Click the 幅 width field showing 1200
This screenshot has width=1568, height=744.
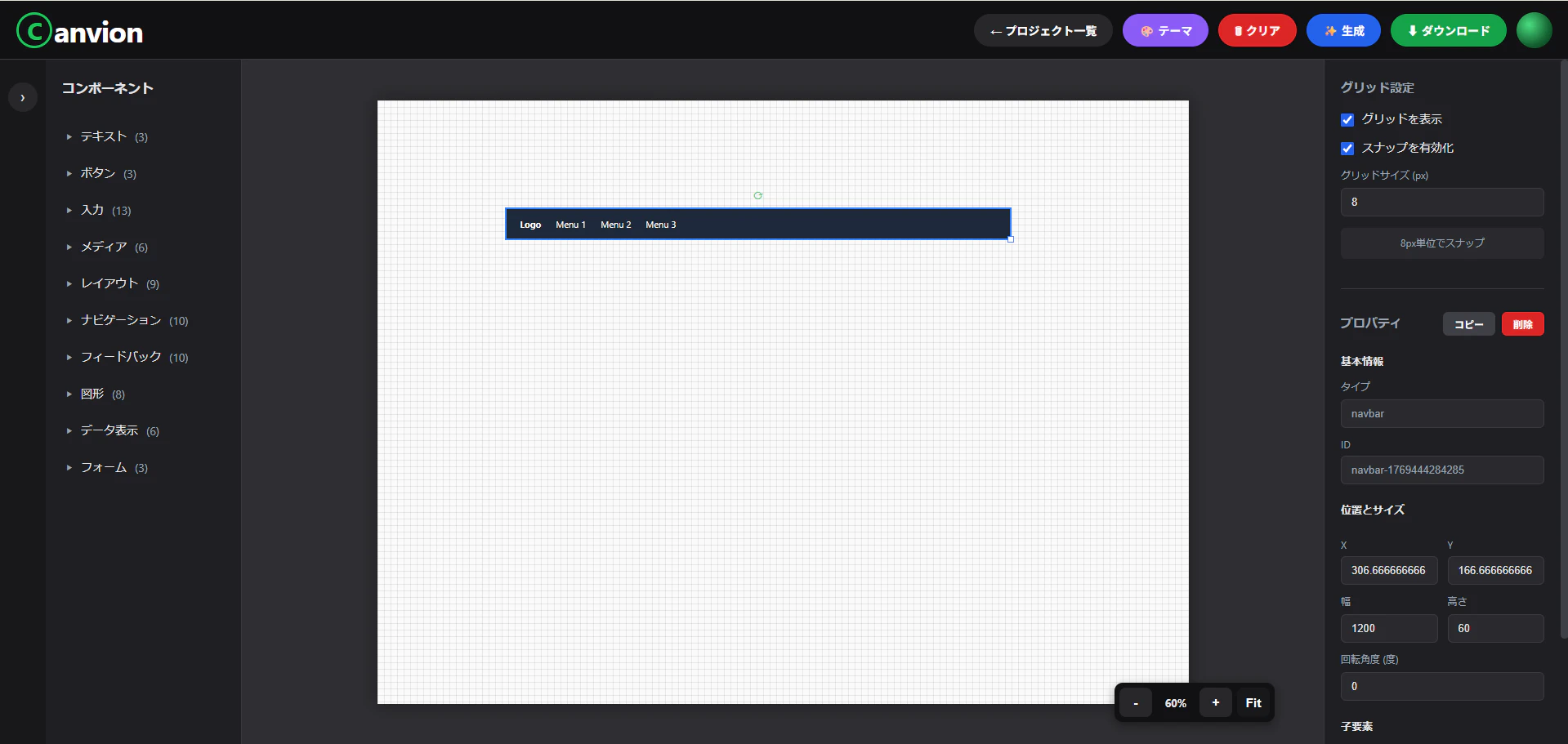1389,628
